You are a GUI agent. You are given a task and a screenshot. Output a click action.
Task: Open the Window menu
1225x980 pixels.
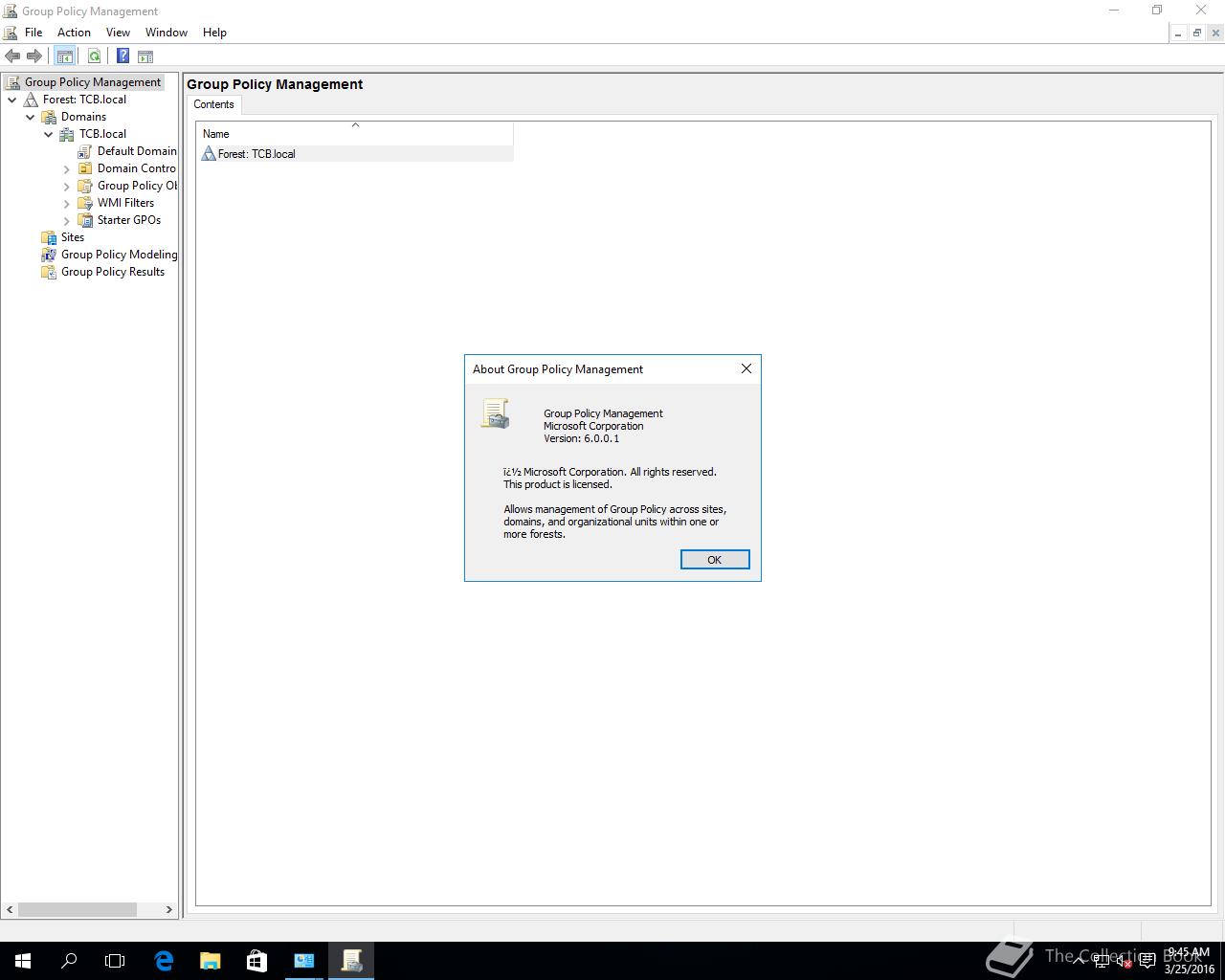pyautogui.click(x=167, y=33)
